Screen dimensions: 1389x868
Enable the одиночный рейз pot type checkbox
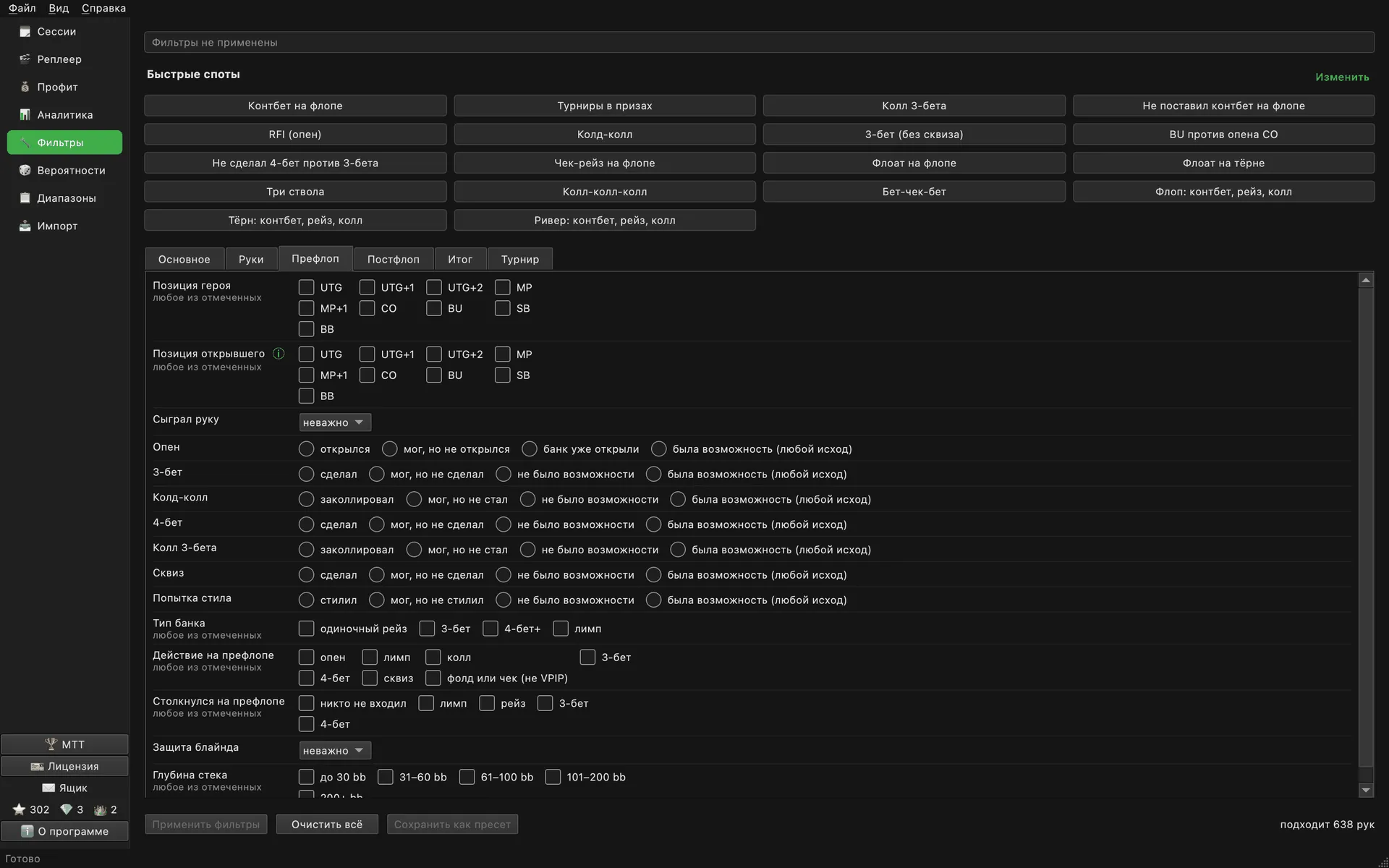click(307, 629)
